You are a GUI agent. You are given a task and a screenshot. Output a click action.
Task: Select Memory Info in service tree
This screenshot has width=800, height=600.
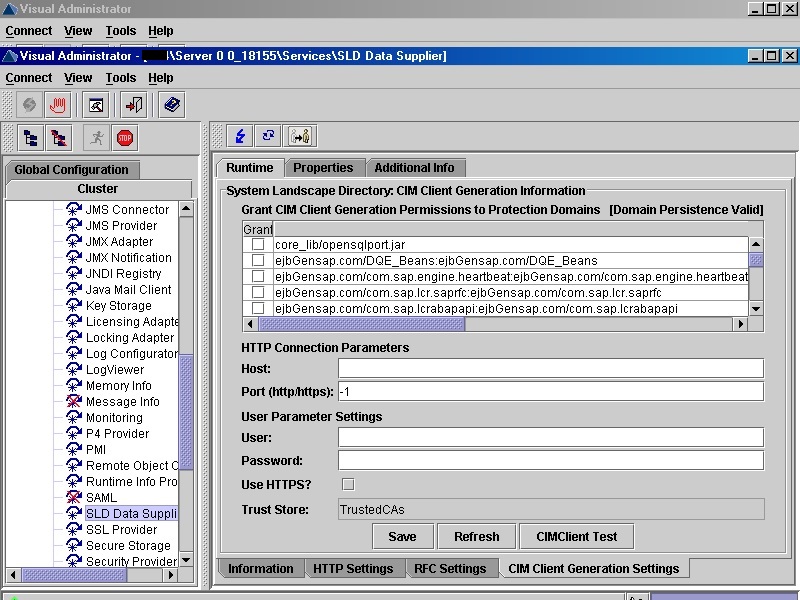coord(118,385)
